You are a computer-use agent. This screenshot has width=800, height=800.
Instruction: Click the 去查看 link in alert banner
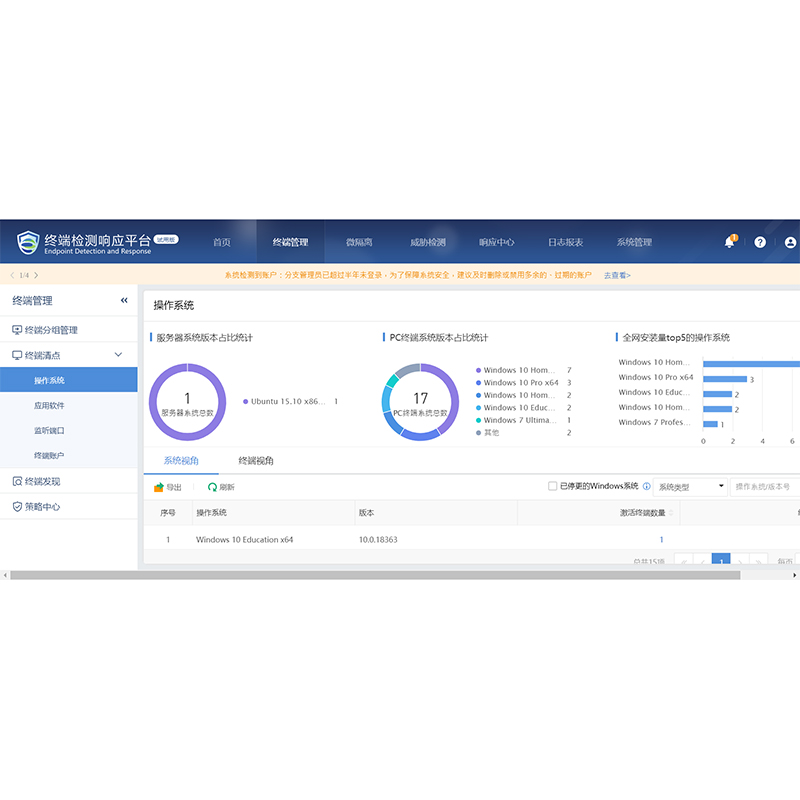[x=617, y=275]
